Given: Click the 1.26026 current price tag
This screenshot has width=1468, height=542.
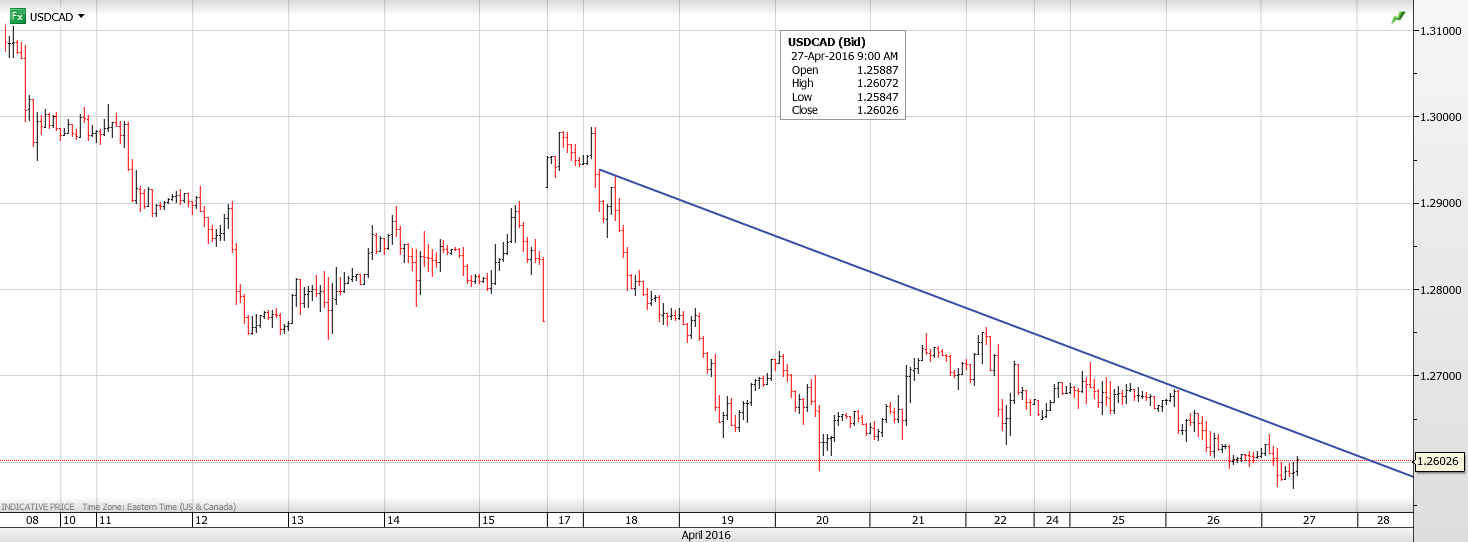Looking at the screenshot, I should [1440, 461].
